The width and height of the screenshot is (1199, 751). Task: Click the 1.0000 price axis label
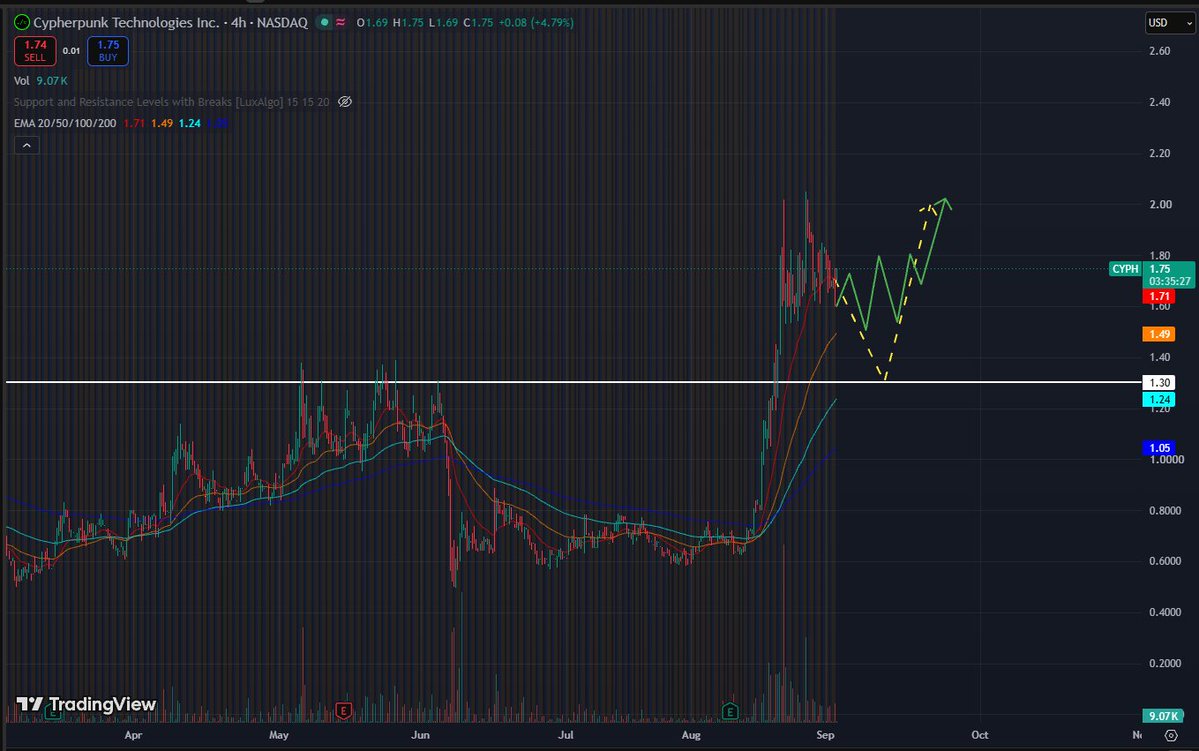click(x=1168, y=460)
